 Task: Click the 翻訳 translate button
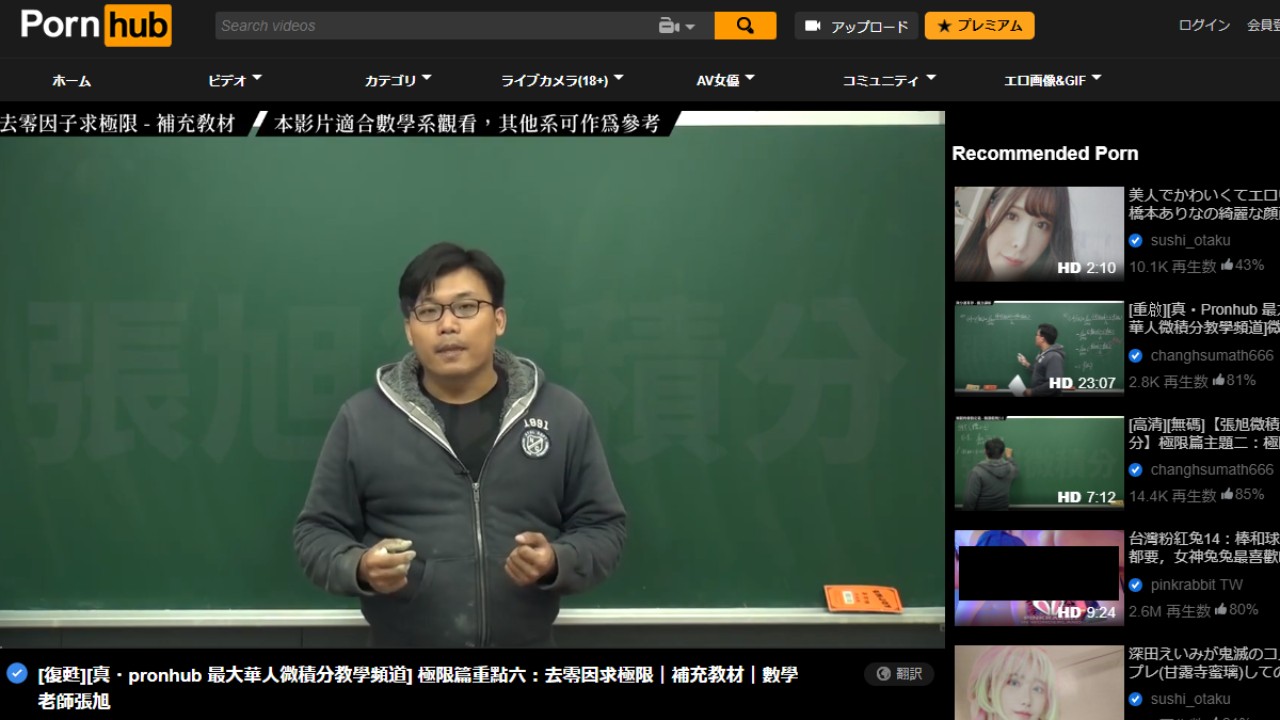tap(899, 674)
